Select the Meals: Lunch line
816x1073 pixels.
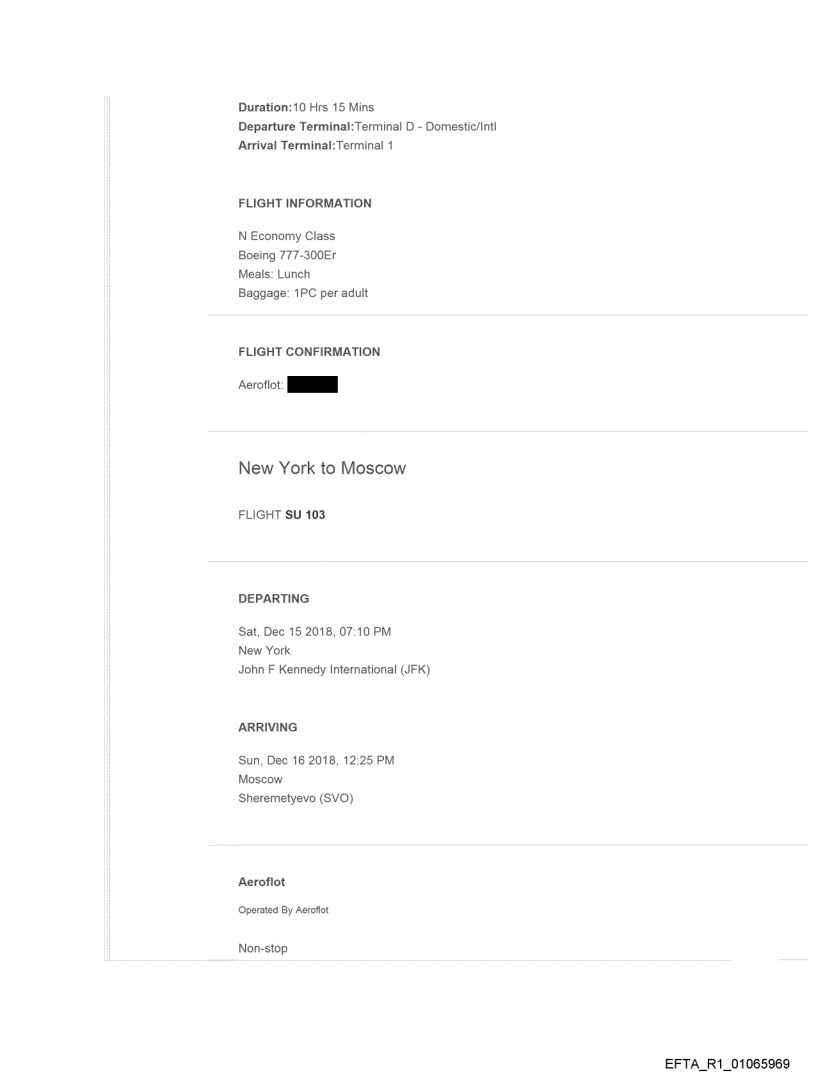coord(274,273)
